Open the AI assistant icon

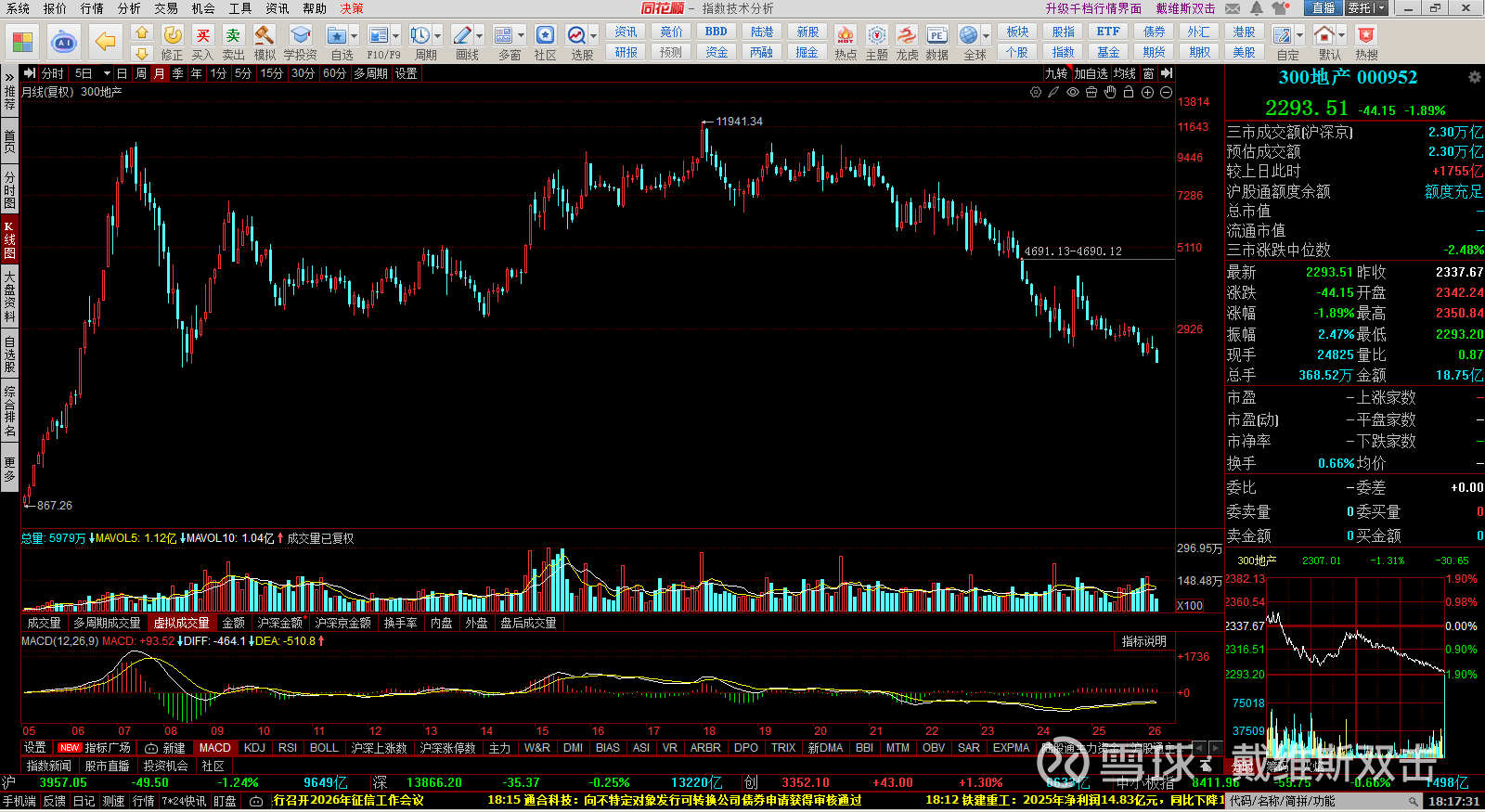point(63,42)
